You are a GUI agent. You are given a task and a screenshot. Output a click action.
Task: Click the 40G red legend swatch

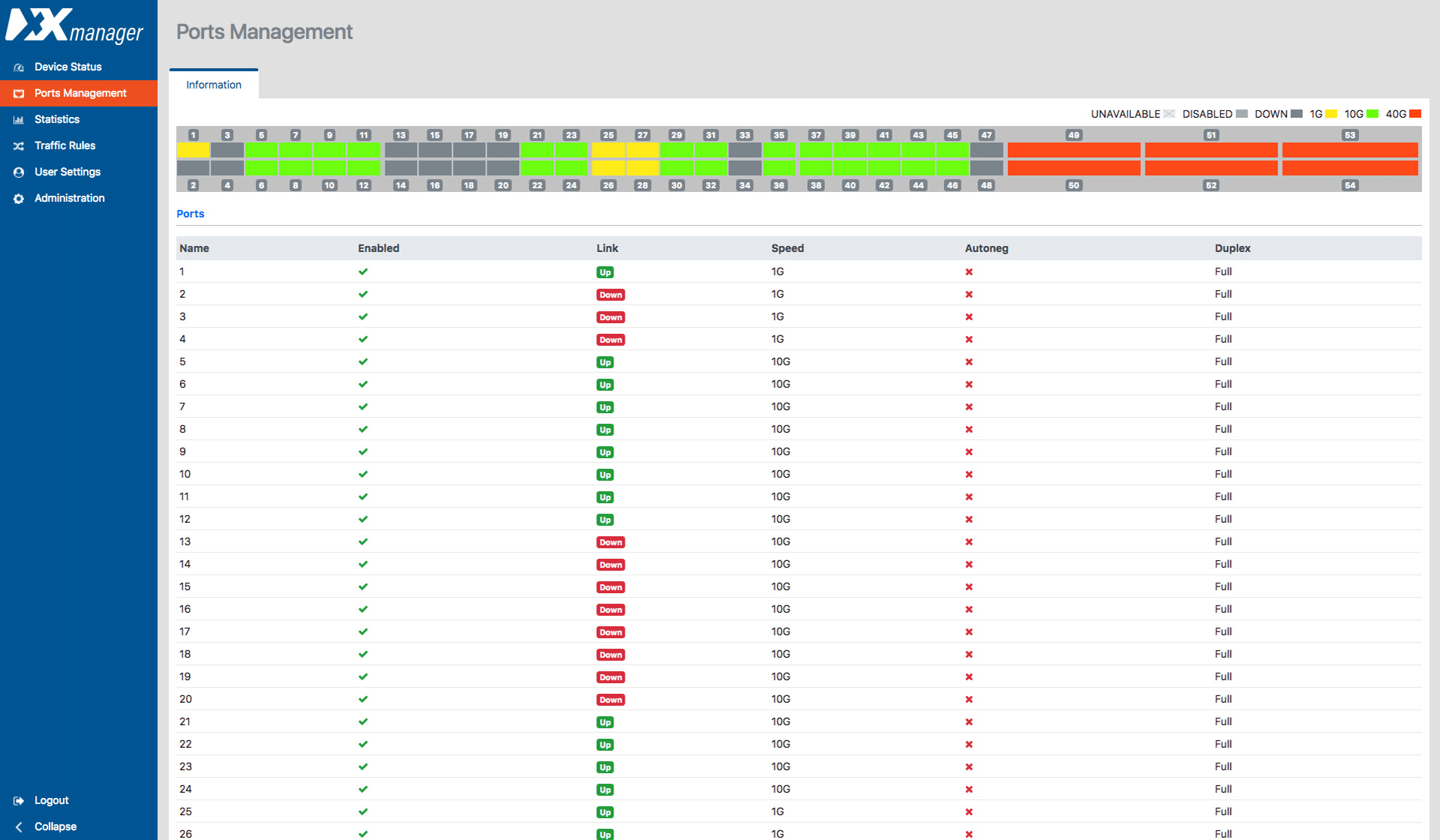coord(1414,113)
